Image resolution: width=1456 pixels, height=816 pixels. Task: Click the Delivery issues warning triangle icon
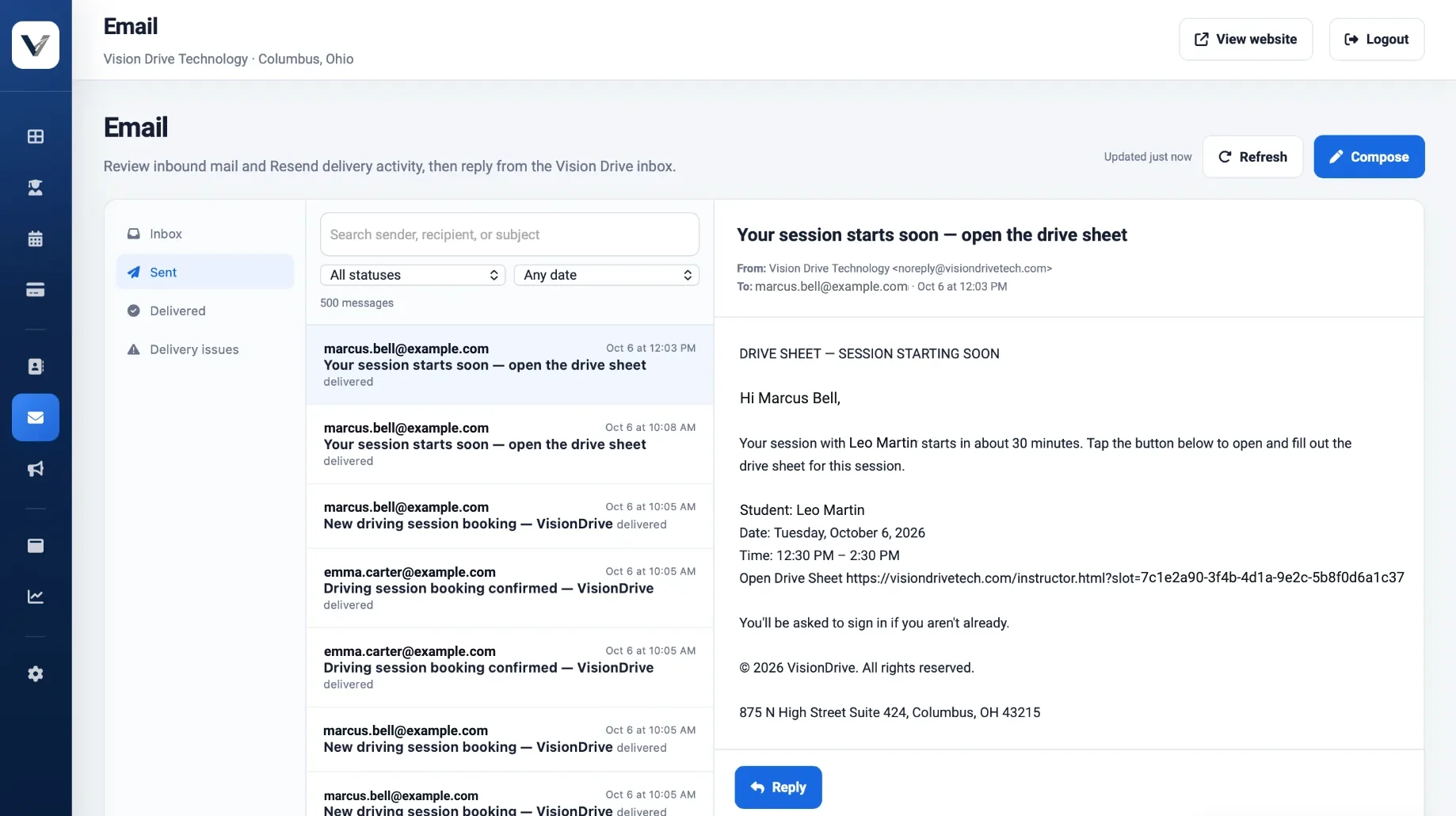click(134, 349)
